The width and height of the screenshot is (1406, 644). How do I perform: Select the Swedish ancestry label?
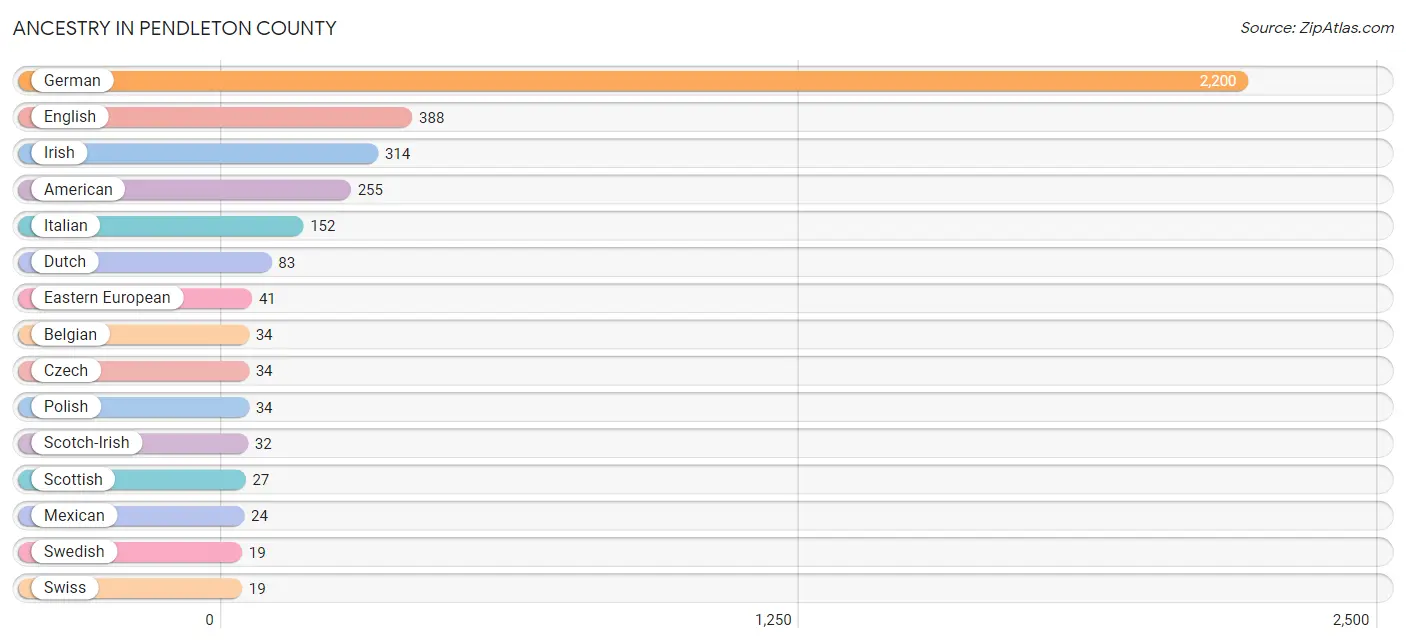pos(74,552)
